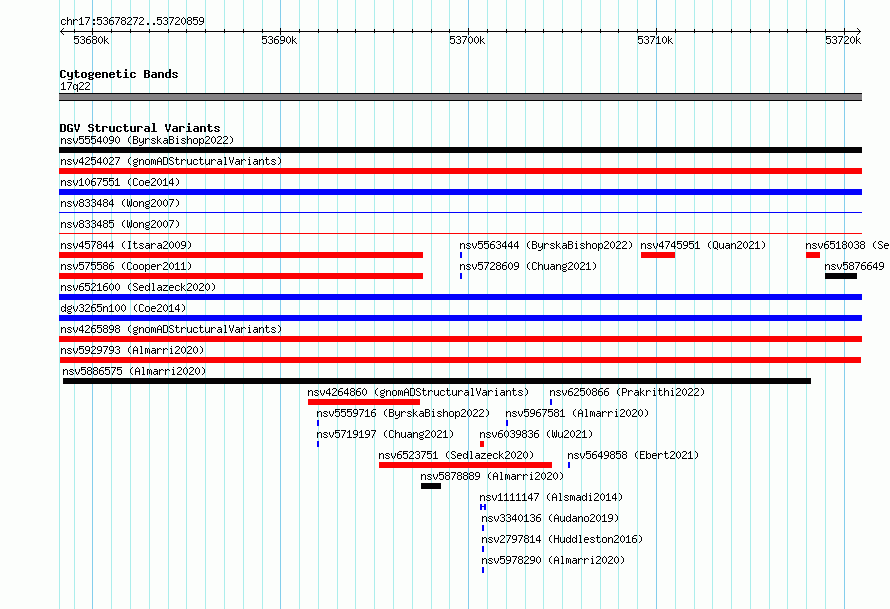890x609 pixels.
Task: Click the 53700k ruler tick label
Action: pos(467,40)
